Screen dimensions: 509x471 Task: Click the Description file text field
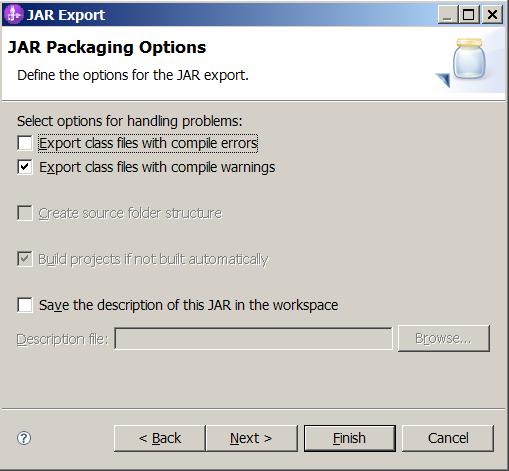tap(254, 339)
